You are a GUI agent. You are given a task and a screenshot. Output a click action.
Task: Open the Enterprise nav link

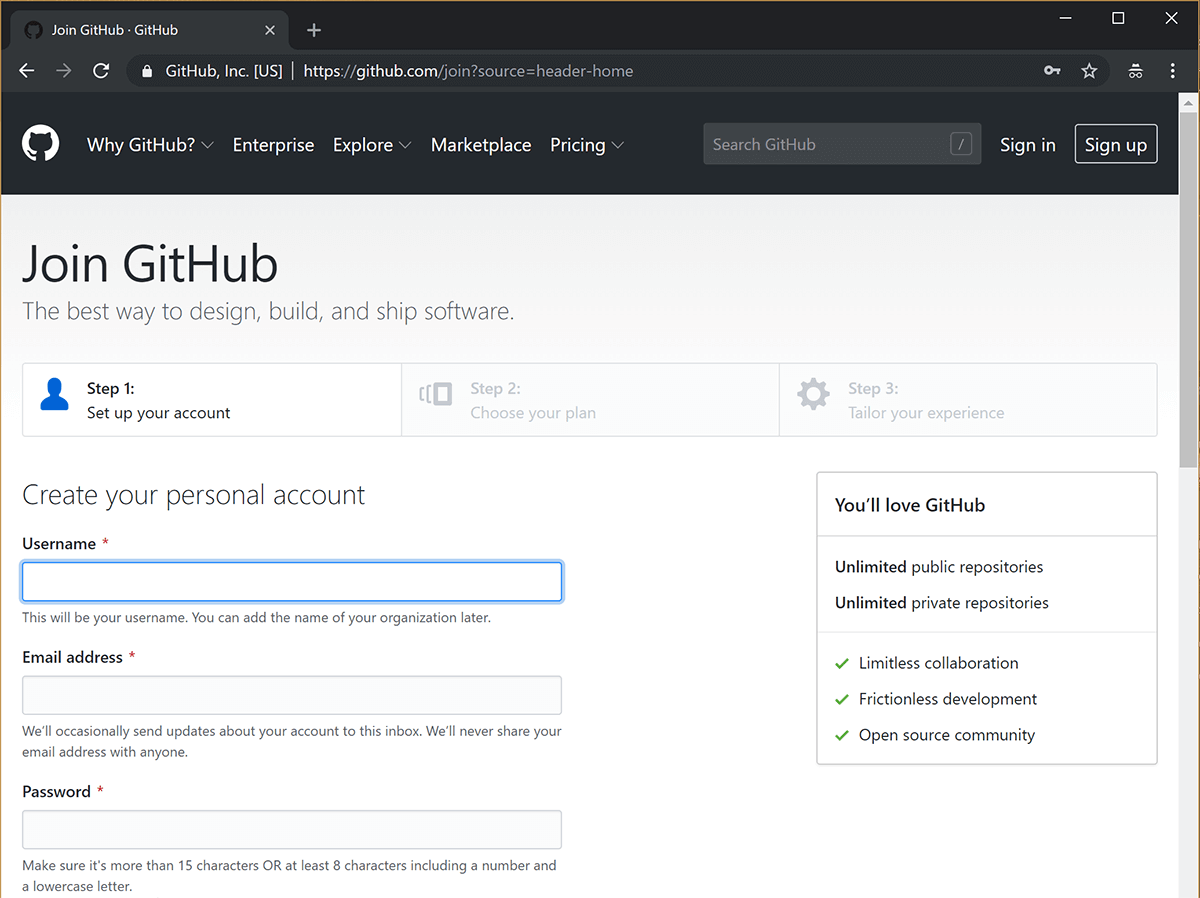(273, 145)
